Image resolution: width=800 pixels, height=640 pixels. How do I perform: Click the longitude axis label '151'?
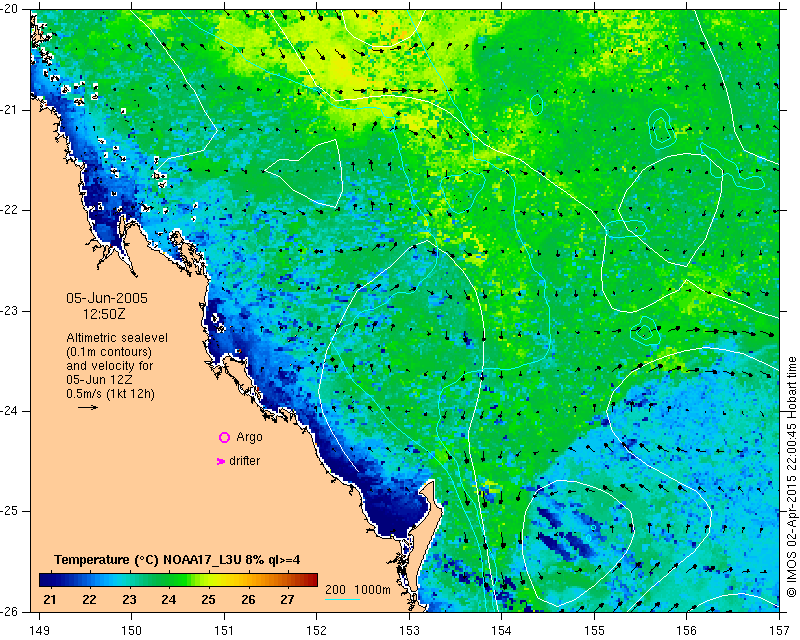tap(224, 631)
